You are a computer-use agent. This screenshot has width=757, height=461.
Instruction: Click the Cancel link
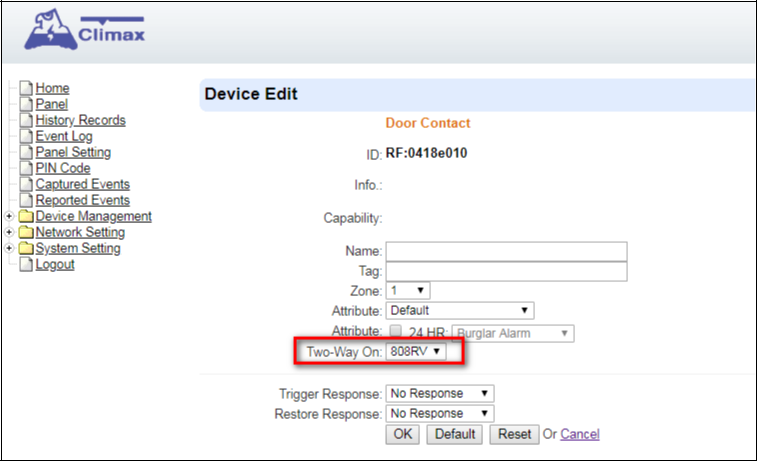pos(579,434)
